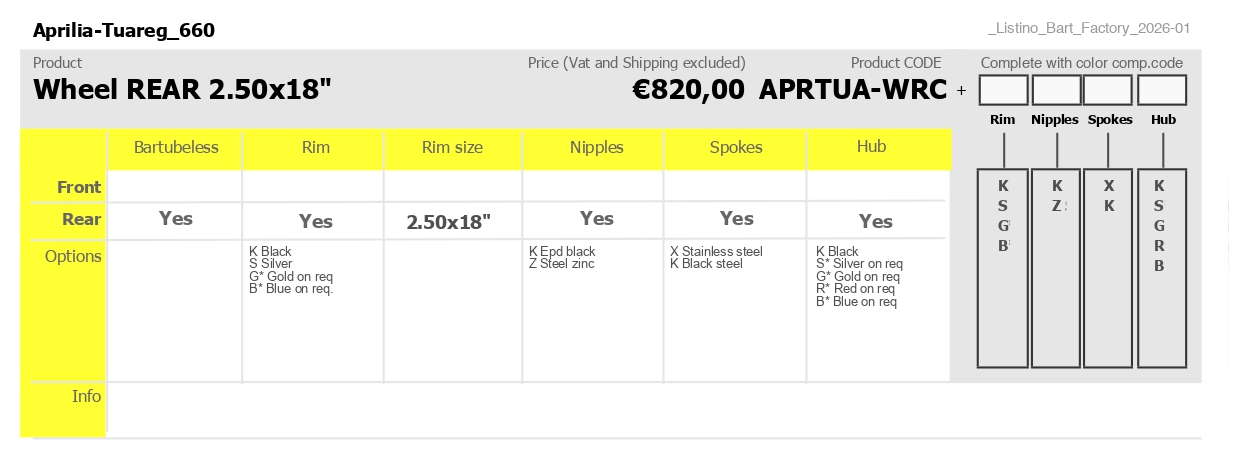Click the Aprilia-Tuareg_660 title

pyautogui.click(x=124, y=30)
